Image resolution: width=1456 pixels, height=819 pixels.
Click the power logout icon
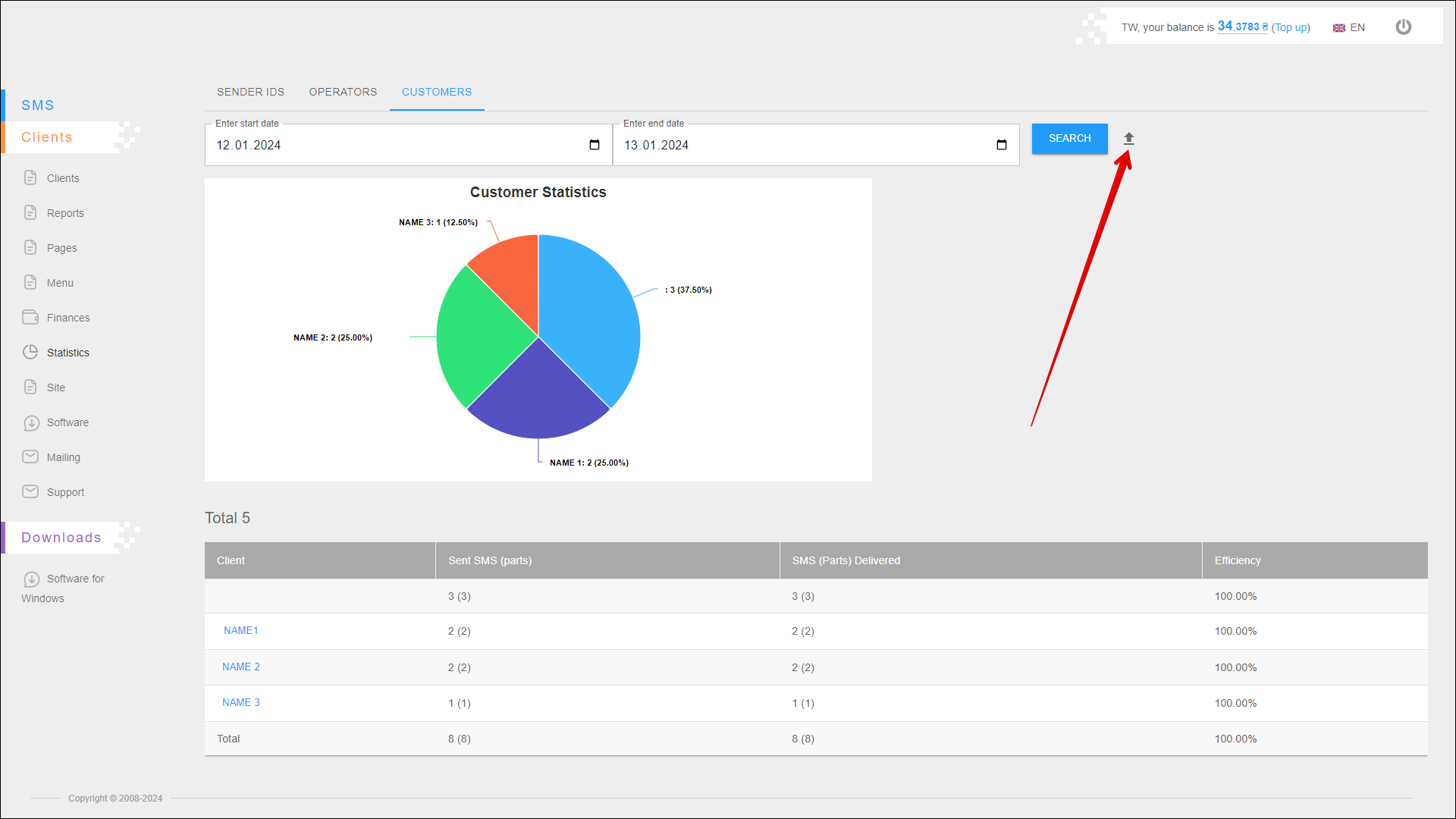tap(1403, 27)
